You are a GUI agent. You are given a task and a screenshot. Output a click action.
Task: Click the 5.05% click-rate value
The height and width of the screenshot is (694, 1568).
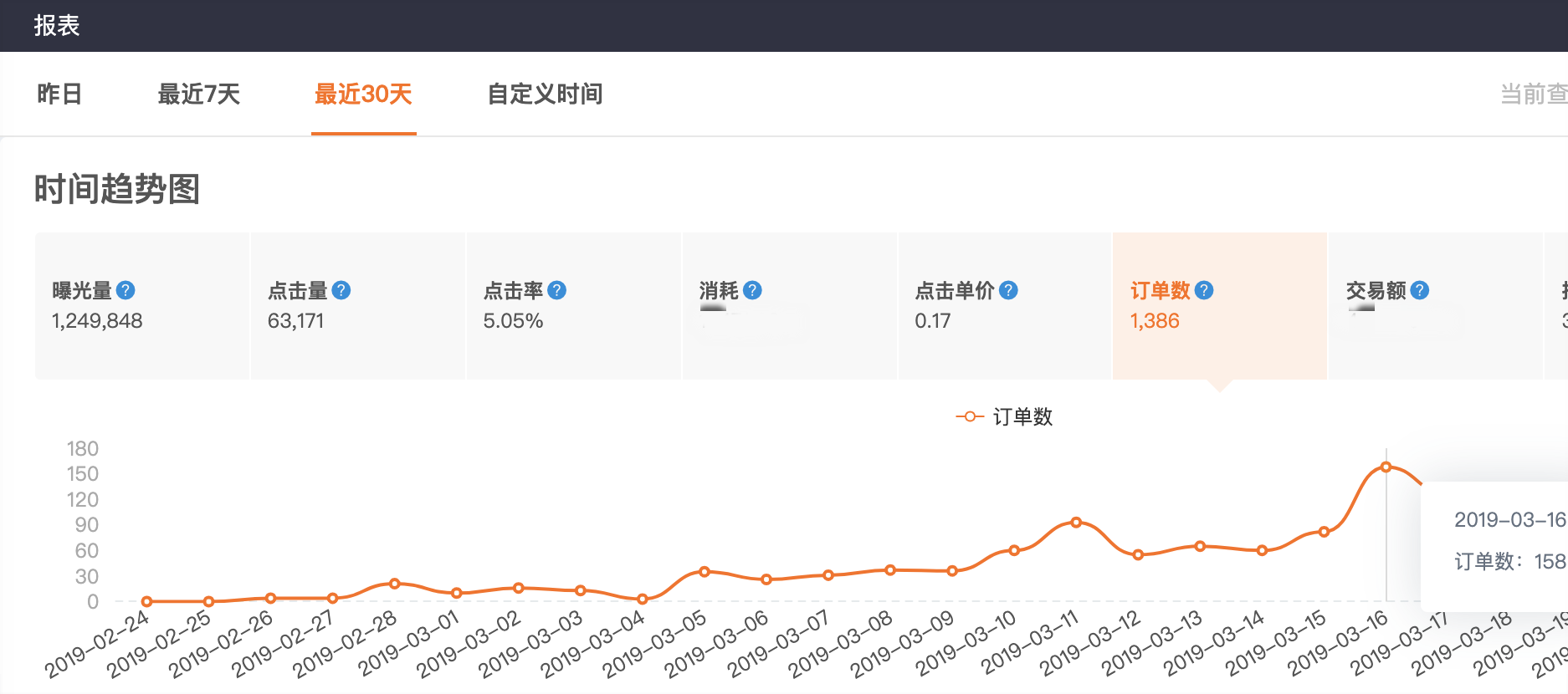pyautogui.click(x=513, y=321)
